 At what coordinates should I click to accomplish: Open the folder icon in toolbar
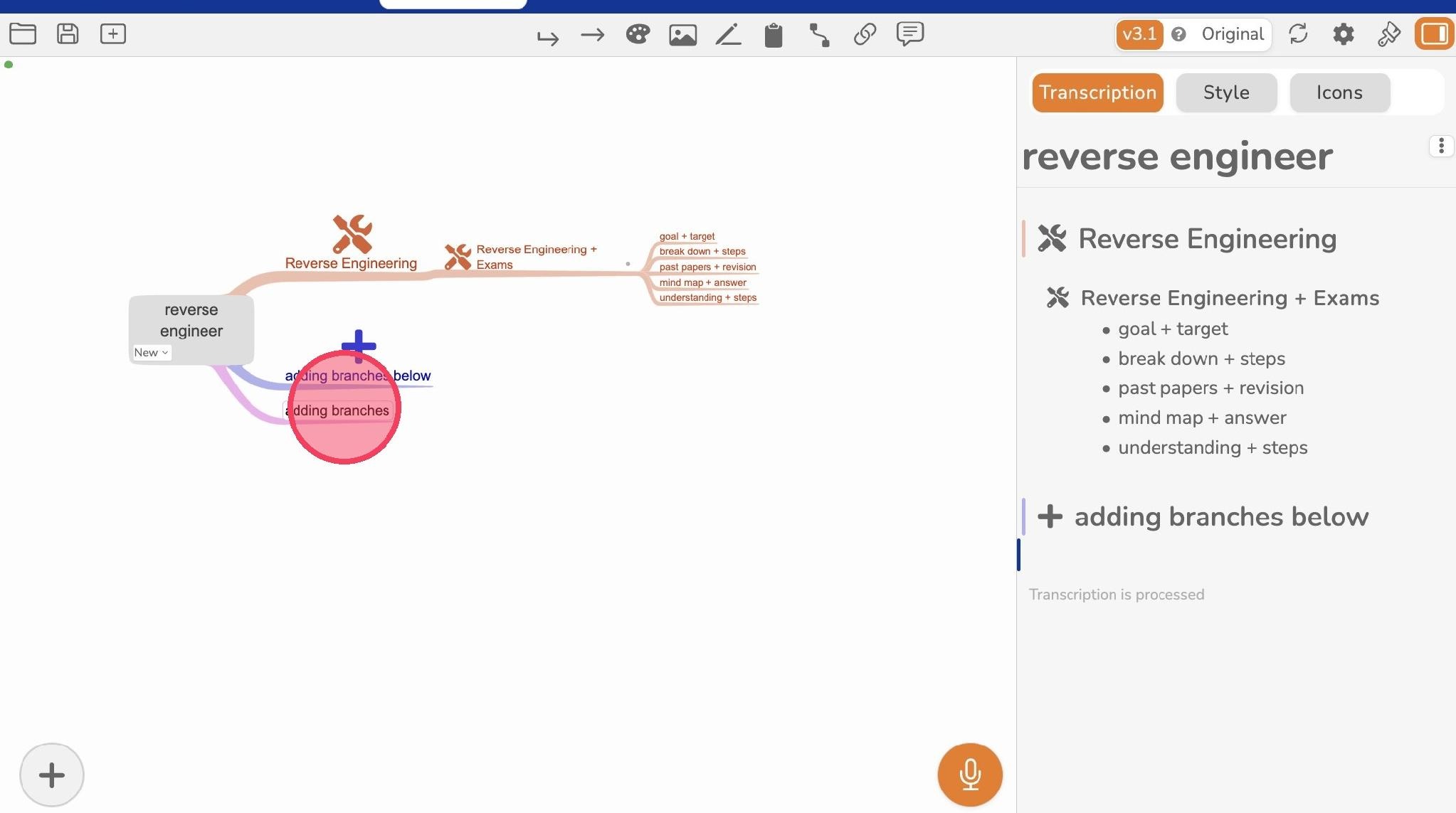click(x=23, y=33)
